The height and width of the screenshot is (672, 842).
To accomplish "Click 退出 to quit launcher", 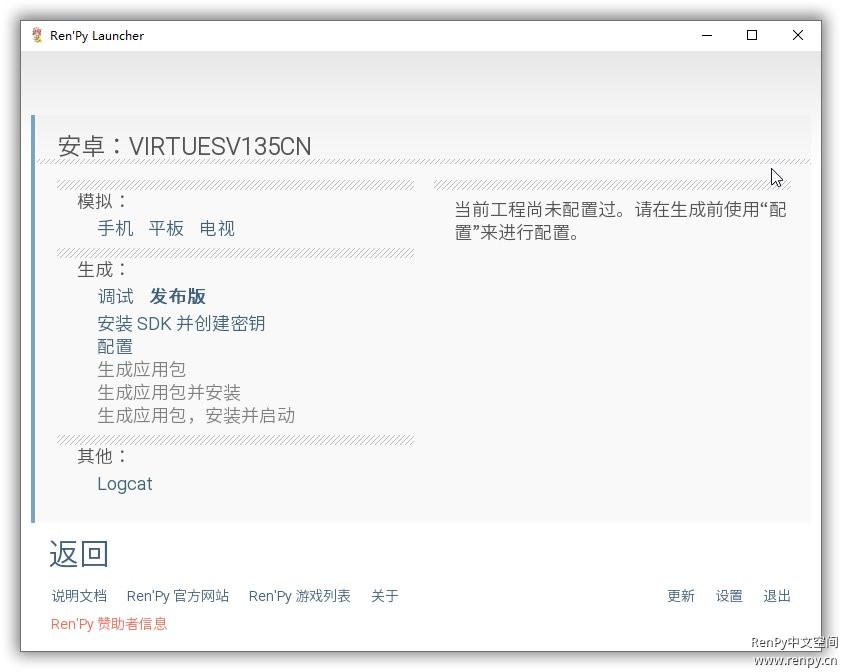I will (777, 596).
